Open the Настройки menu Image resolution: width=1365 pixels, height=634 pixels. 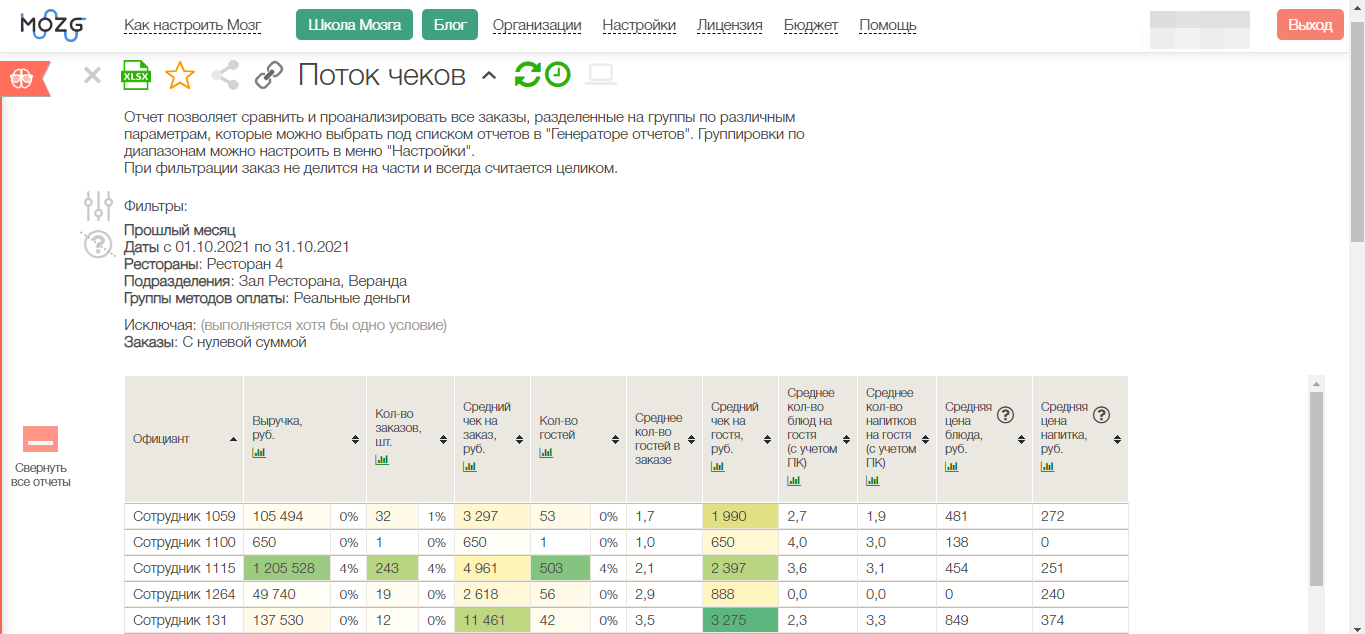[x=639, y=25]
